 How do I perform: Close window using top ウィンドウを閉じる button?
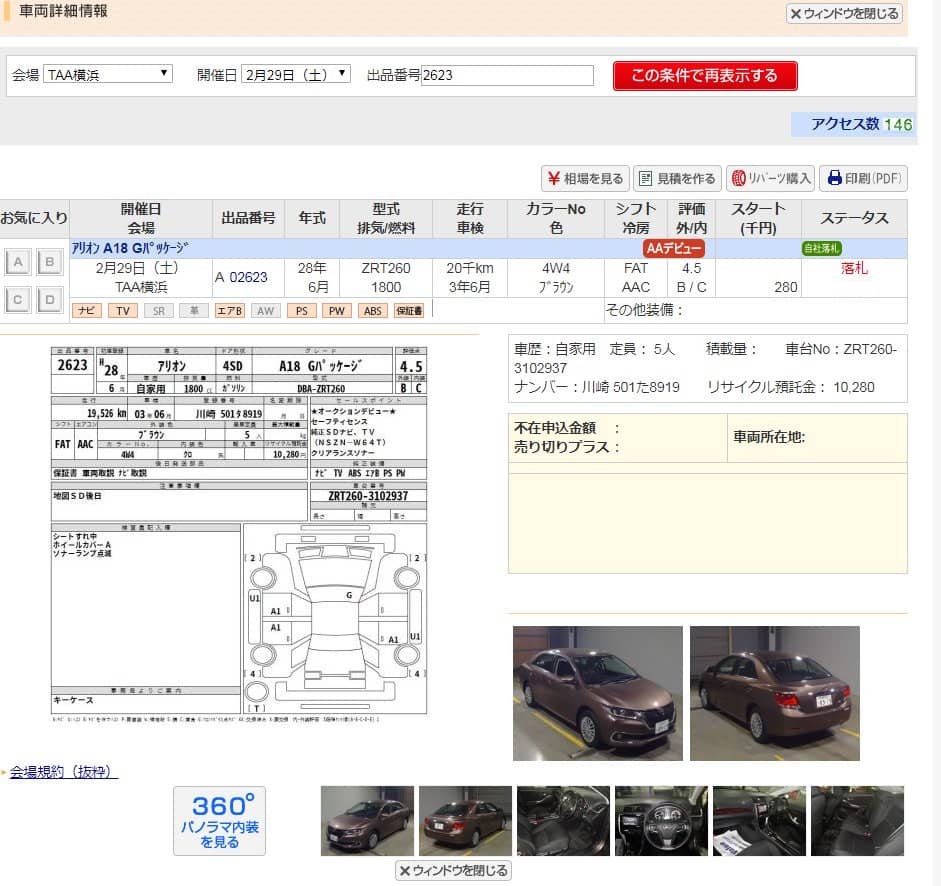point(844,14)
